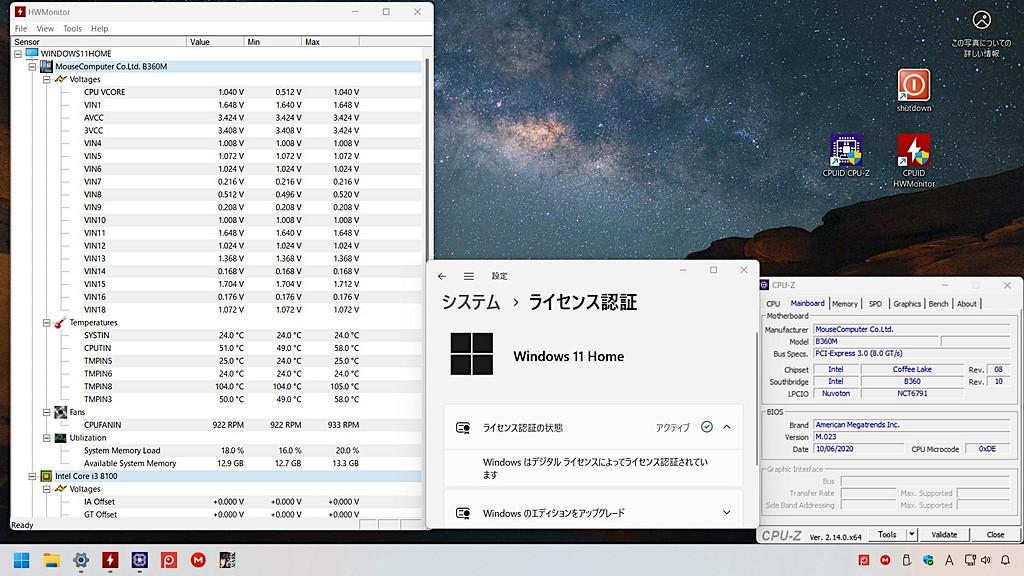
Task: Click the Validate button in CPU-Z
Action: [944, 534]
